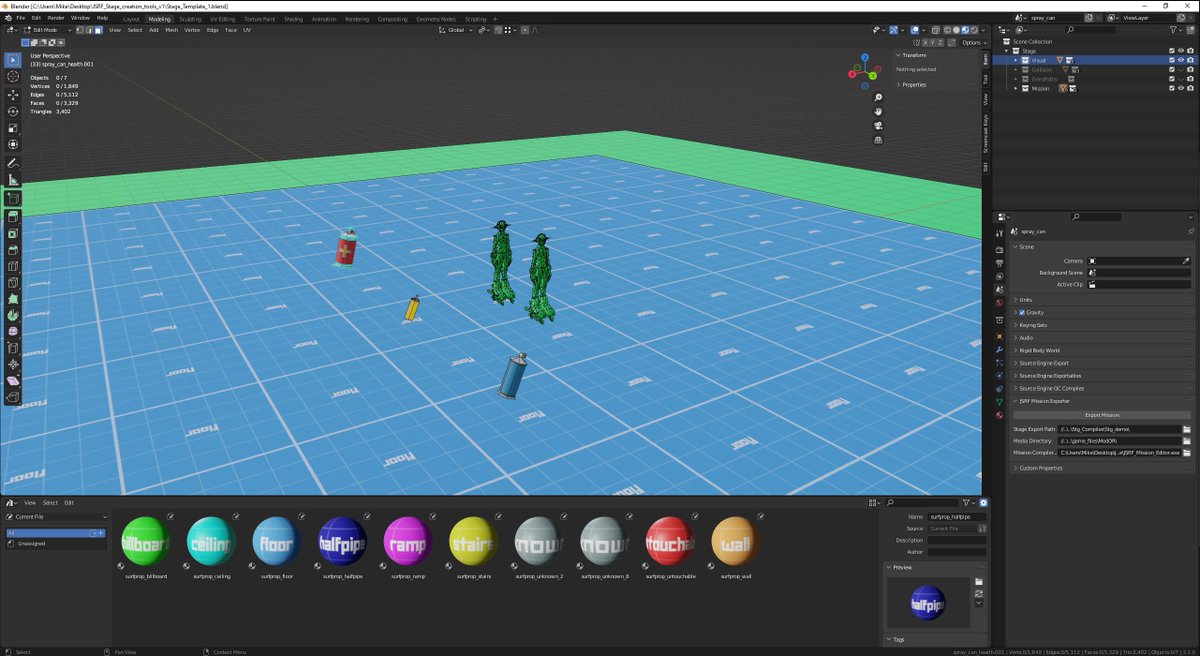Open the Current File library dropdown

55,517
